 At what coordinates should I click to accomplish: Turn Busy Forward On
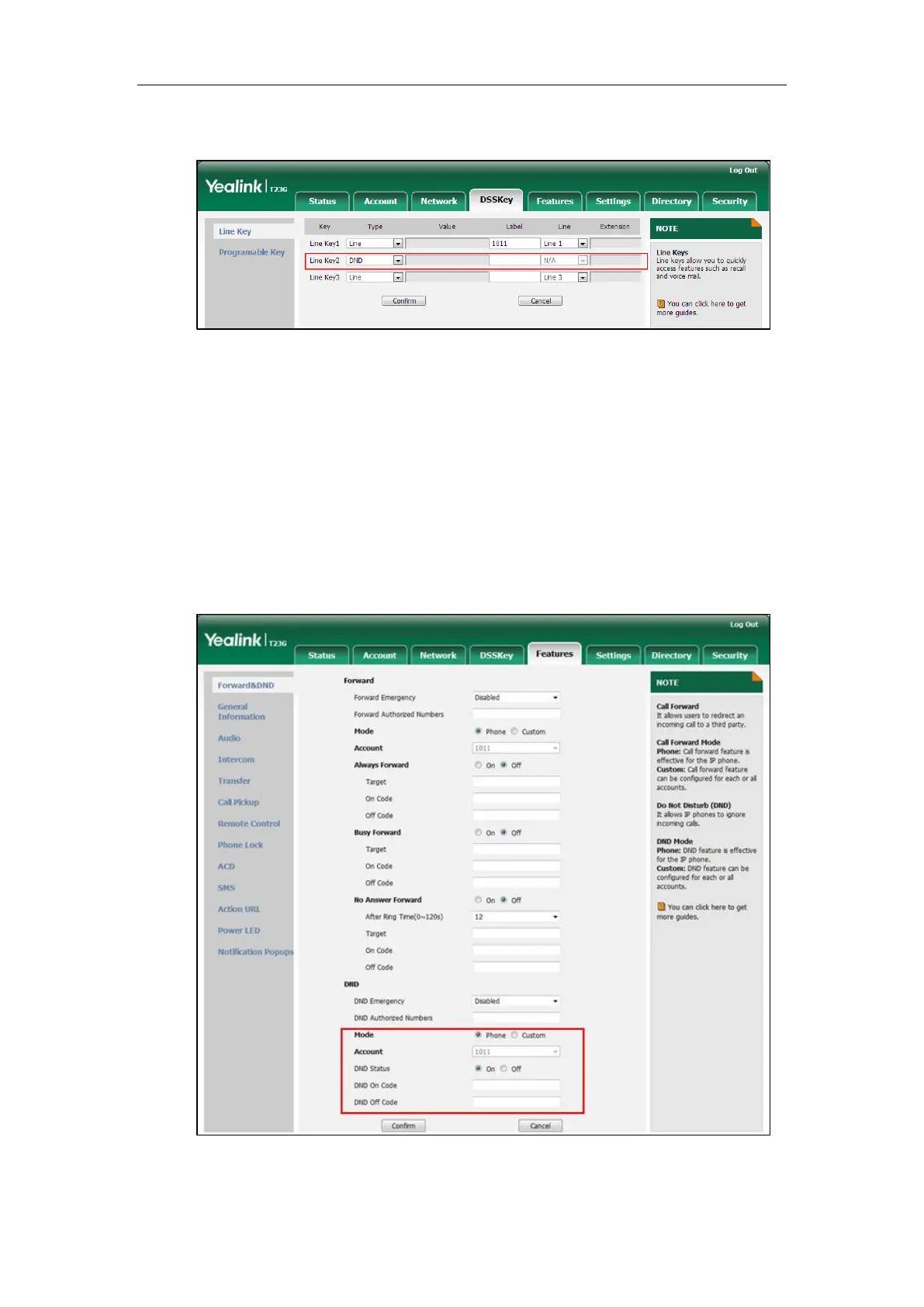pyautogui.click(x=478, y=833)
